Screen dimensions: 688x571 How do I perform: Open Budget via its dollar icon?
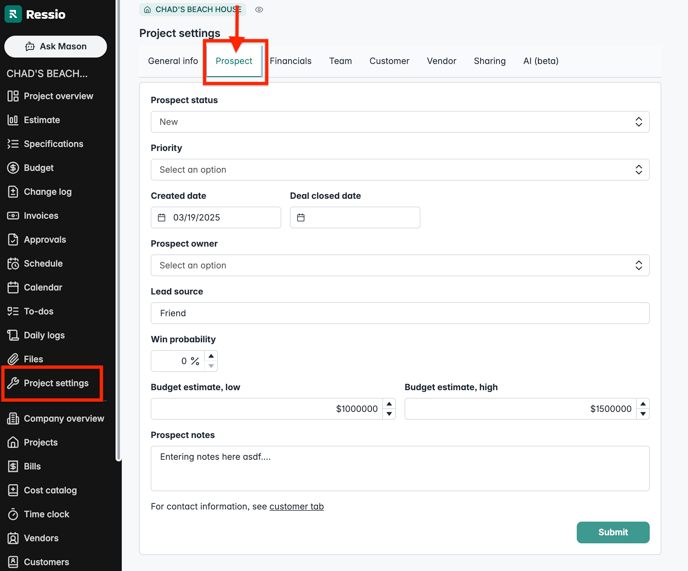[x=13, y=168]
